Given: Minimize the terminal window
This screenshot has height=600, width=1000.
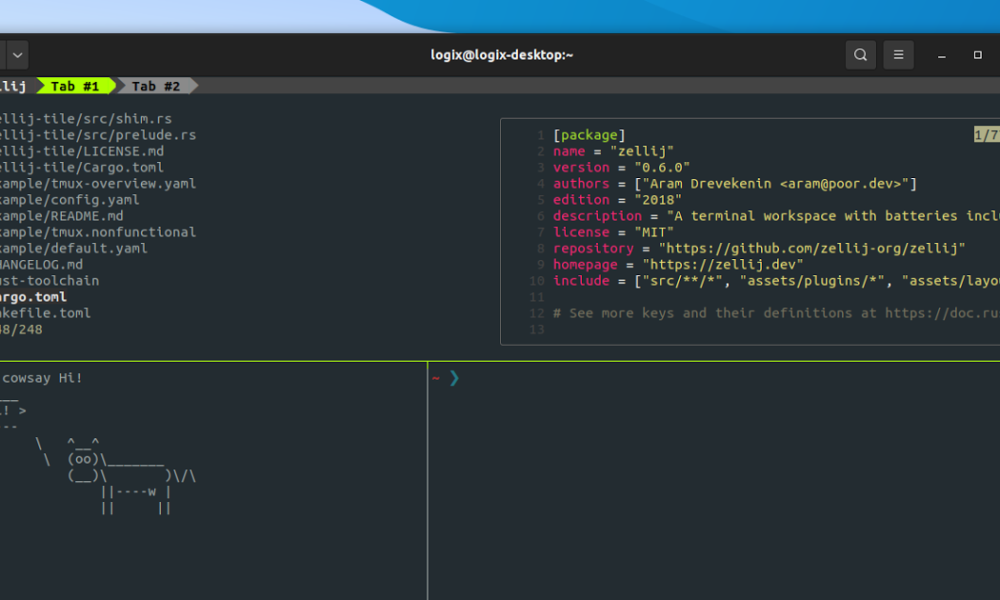Looking at the screenshot, I should (941, 55).
